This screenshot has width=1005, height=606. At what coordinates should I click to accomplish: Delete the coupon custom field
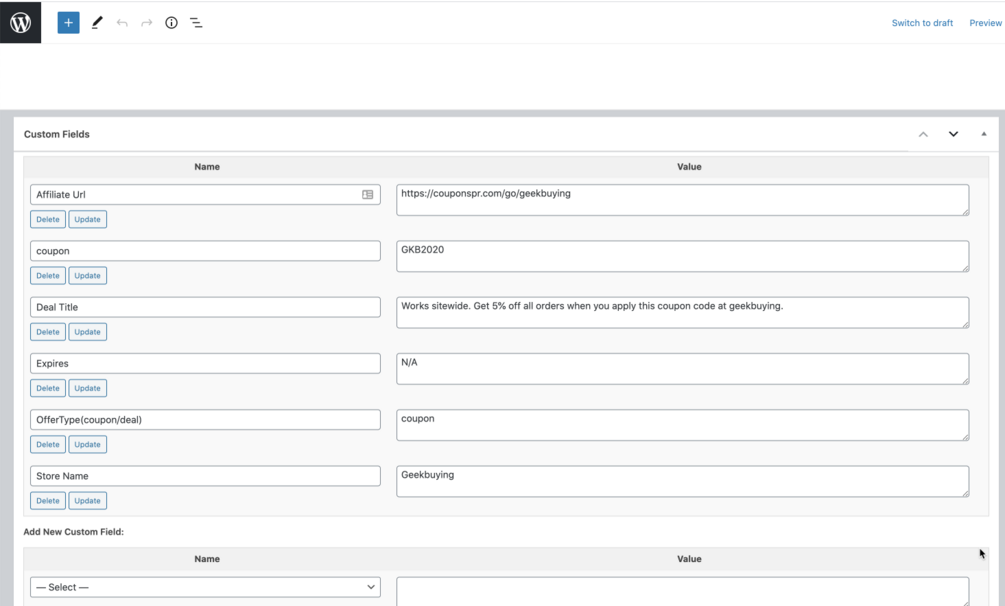coord(48,276)
